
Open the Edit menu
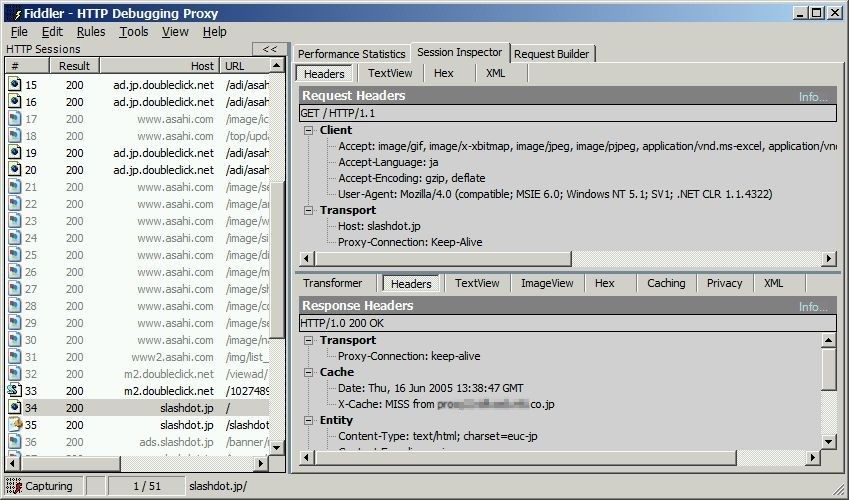[x=52, y=31]
